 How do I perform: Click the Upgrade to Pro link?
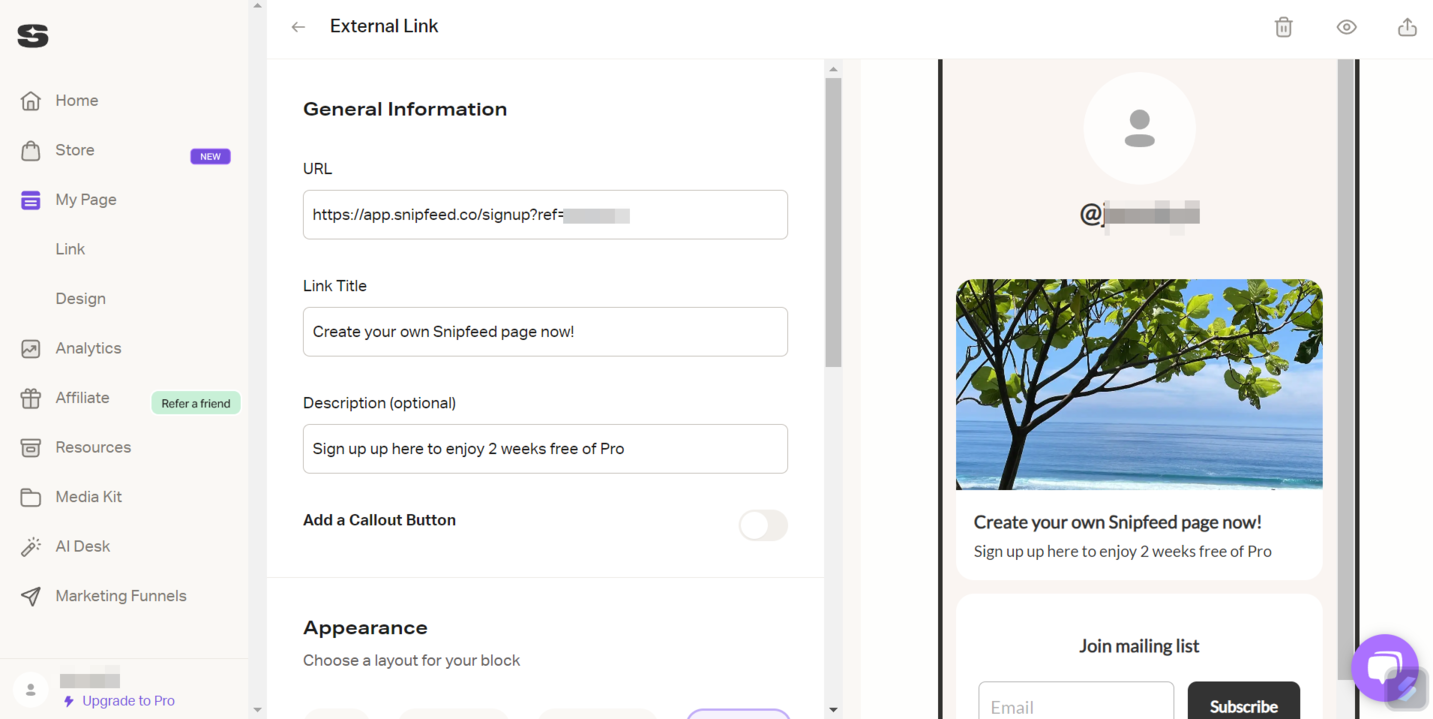(x=128, y=701)
